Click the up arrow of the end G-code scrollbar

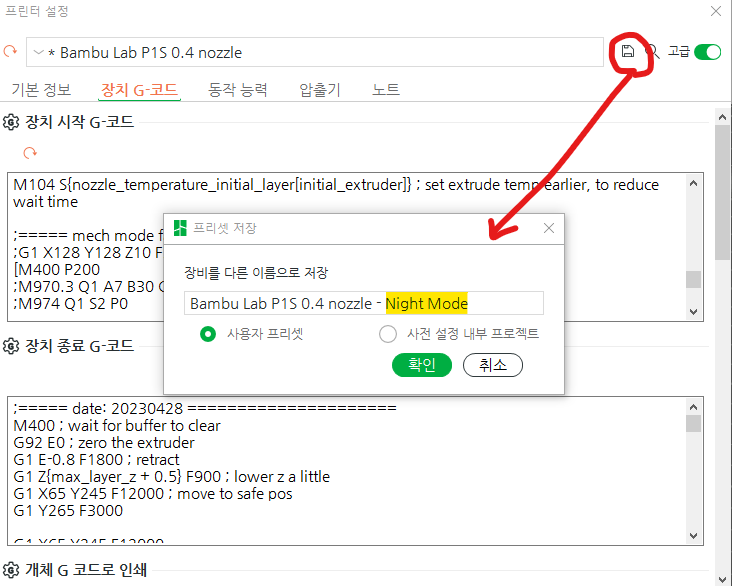694,407
